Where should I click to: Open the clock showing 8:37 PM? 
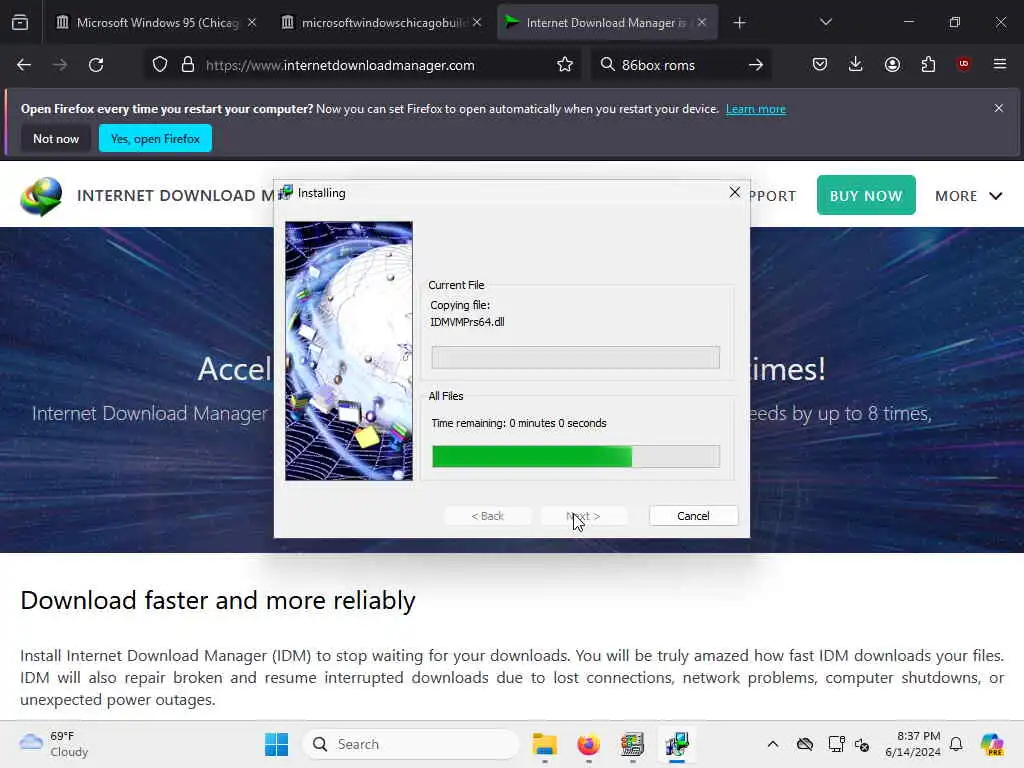point(912,744)
